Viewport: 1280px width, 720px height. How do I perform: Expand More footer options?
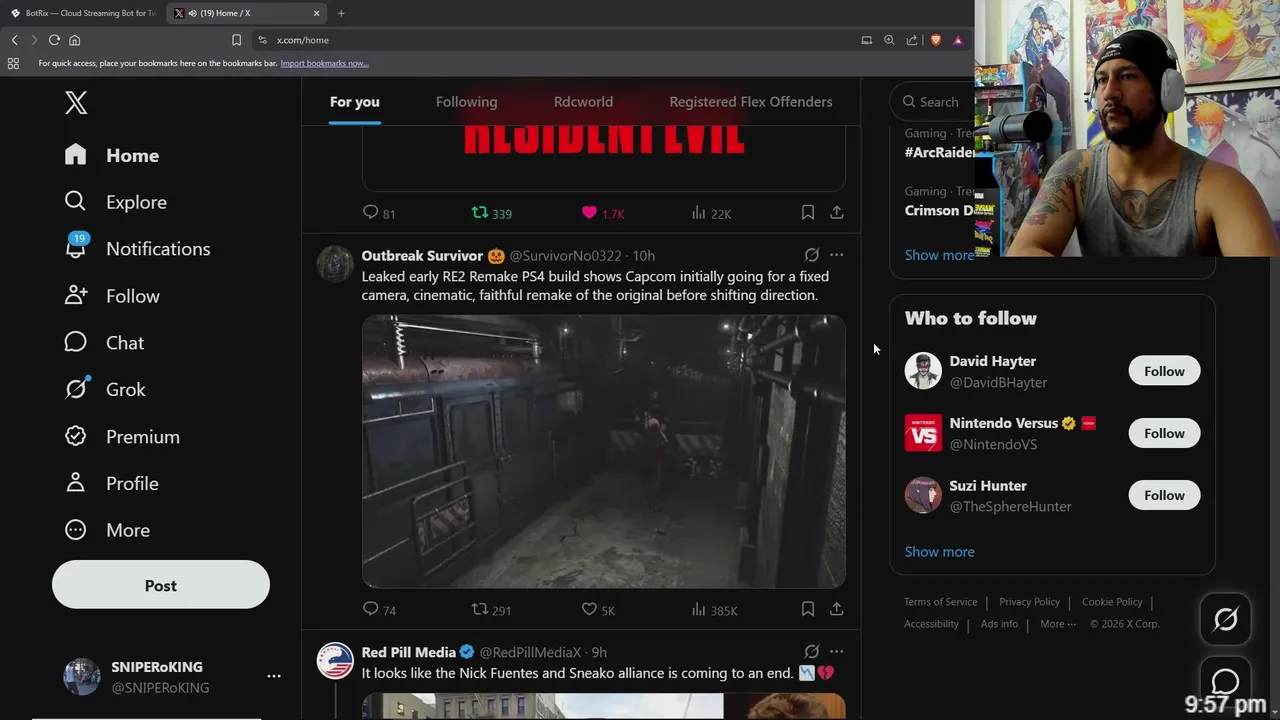(1058, 624)
